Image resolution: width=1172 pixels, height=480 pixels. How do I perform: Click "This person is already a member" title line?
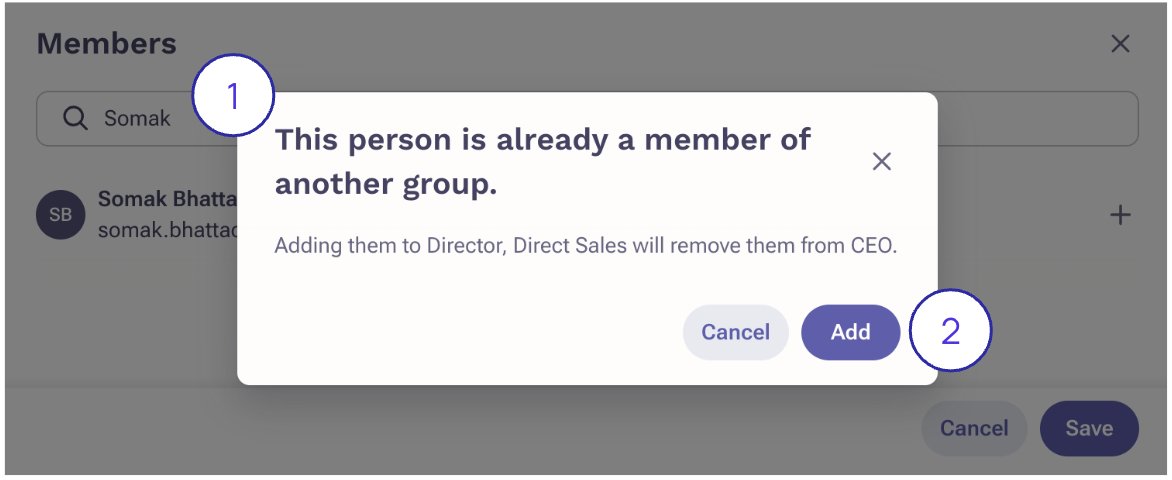(x=543, y=139)
